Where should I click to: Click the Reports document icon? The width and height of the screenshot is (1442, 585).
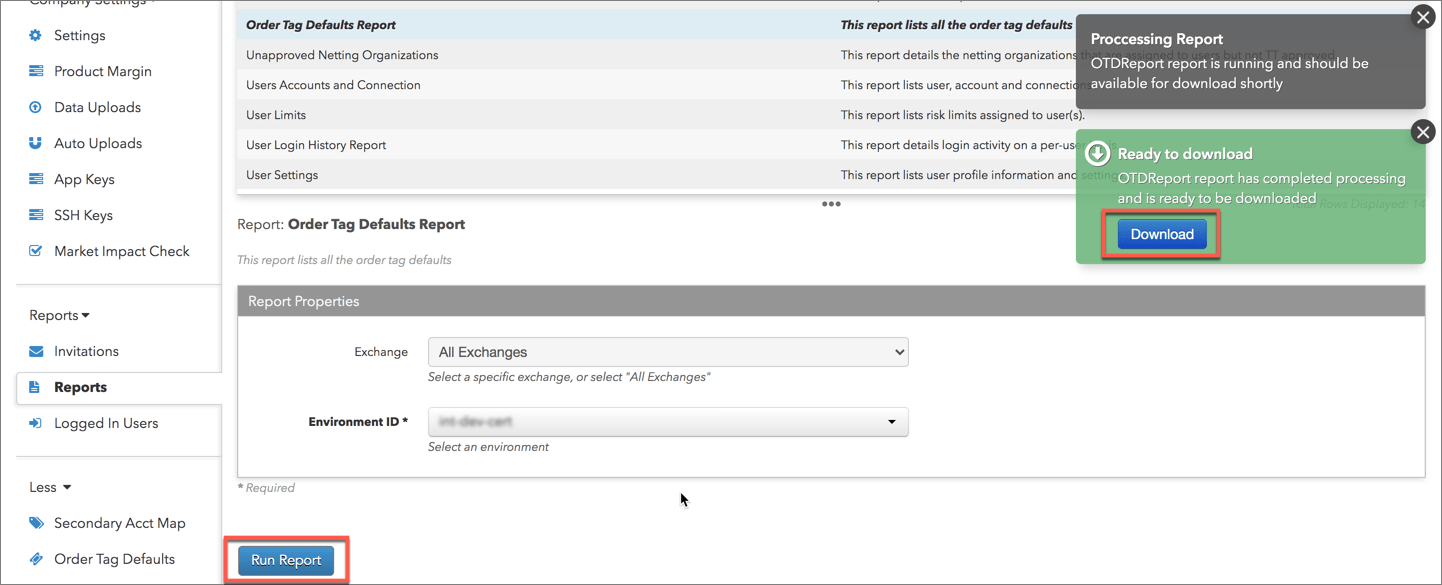pyautogui.click(x=35, y=387)
